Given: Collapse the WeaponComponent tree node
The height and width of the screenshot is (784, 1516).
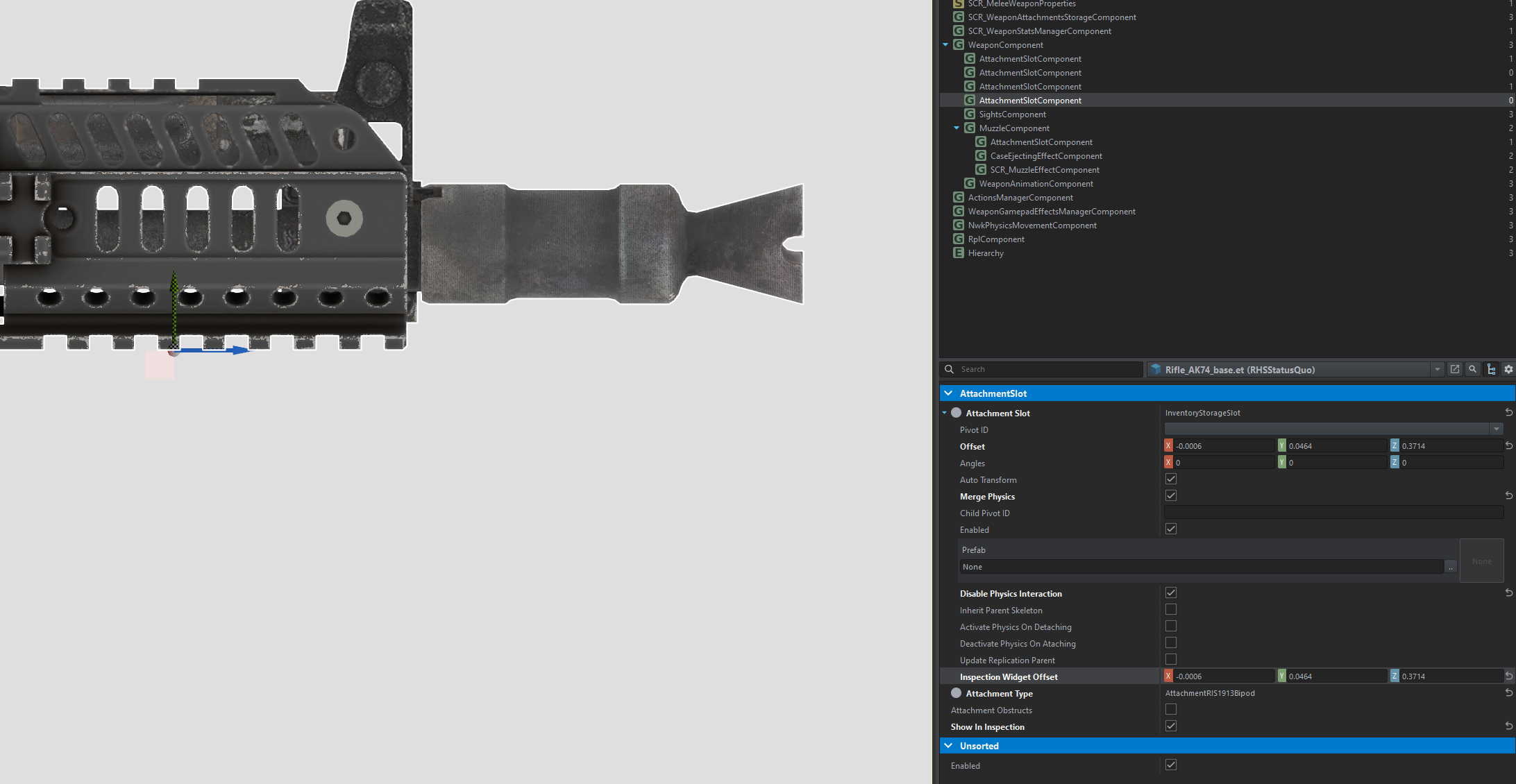Looking at the screenshot, I should point(945,45).
